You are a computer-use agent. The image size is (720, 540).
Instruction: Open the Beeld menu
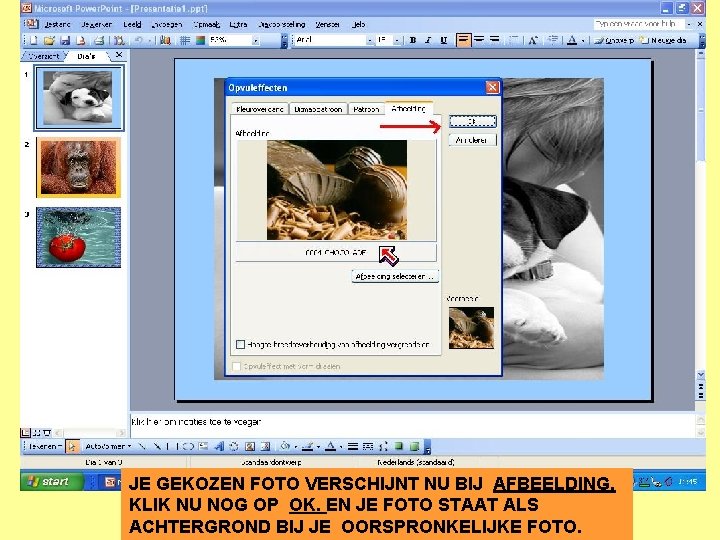(x=132, y=24)
